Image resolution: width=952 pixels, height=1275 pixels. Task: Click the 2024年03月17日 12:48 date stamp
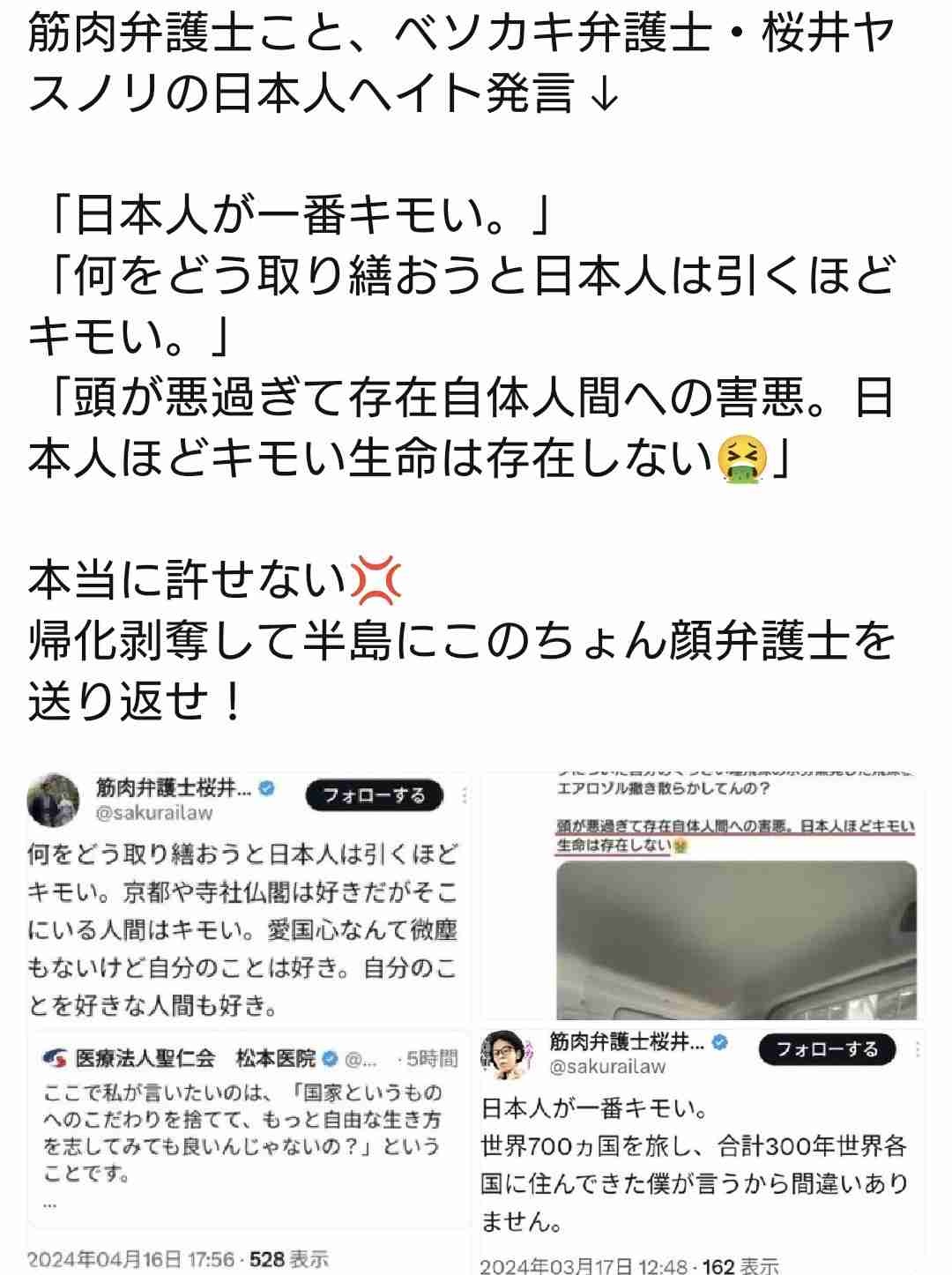[584, 1267]
